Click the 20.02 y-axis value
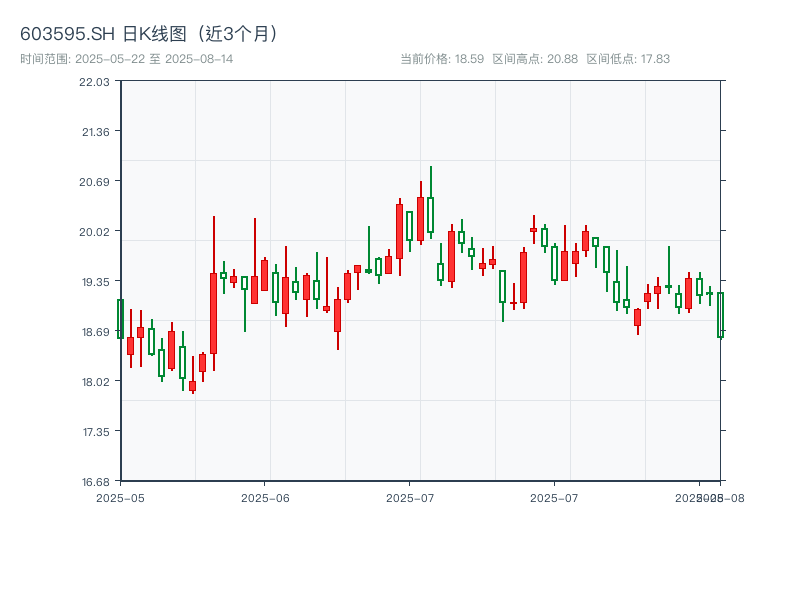The width and height of the screenshot is (800, 600). point(94,232)
